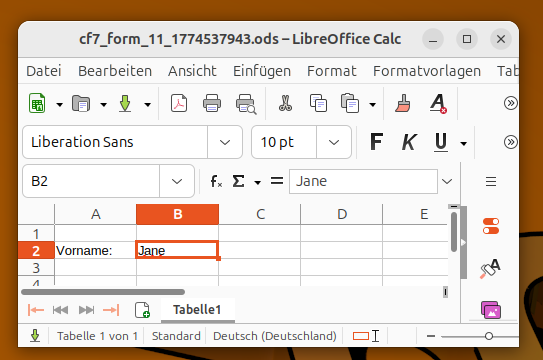The height and width of the screenshot is (360, 543).
Task: Toggle underline with the U button
Action: [x=441, y=142]
